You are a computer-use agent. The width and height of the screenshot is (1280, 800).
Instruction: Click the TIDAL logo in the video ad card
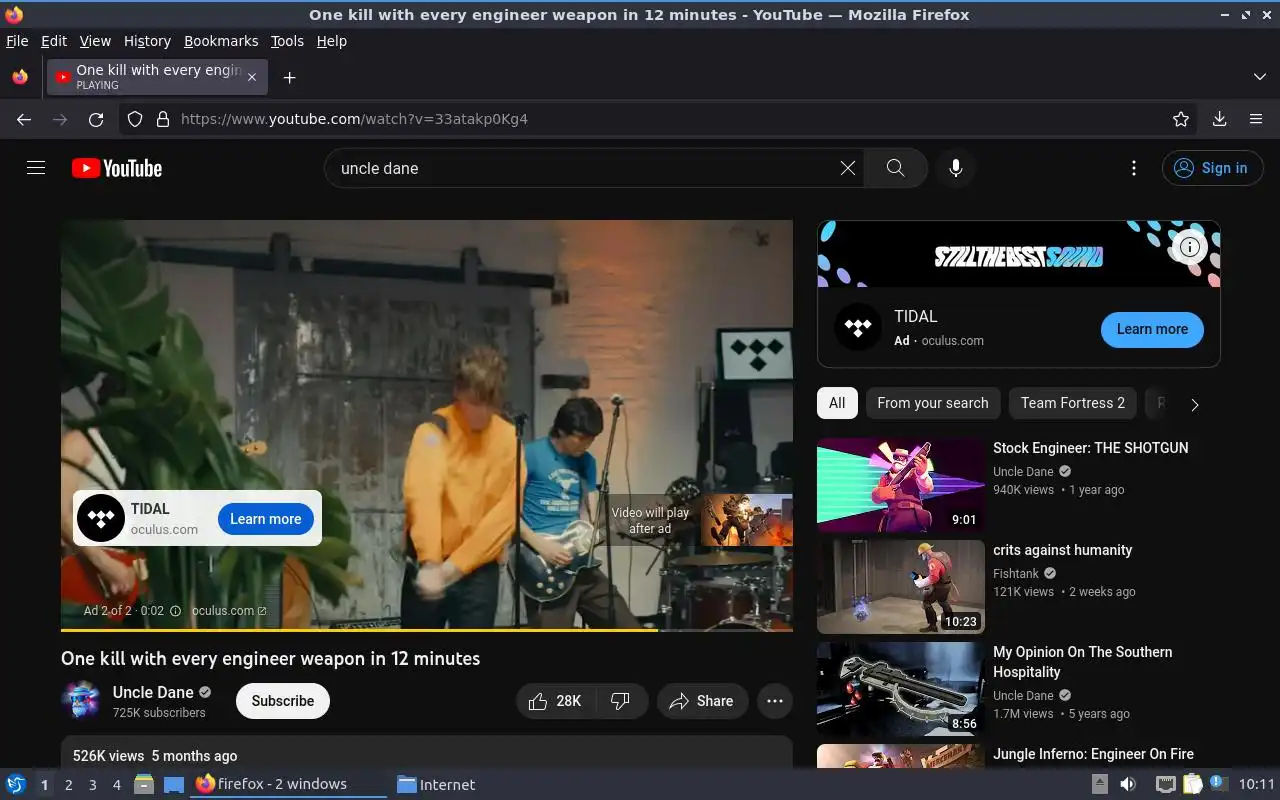click(x=101, y=518)
